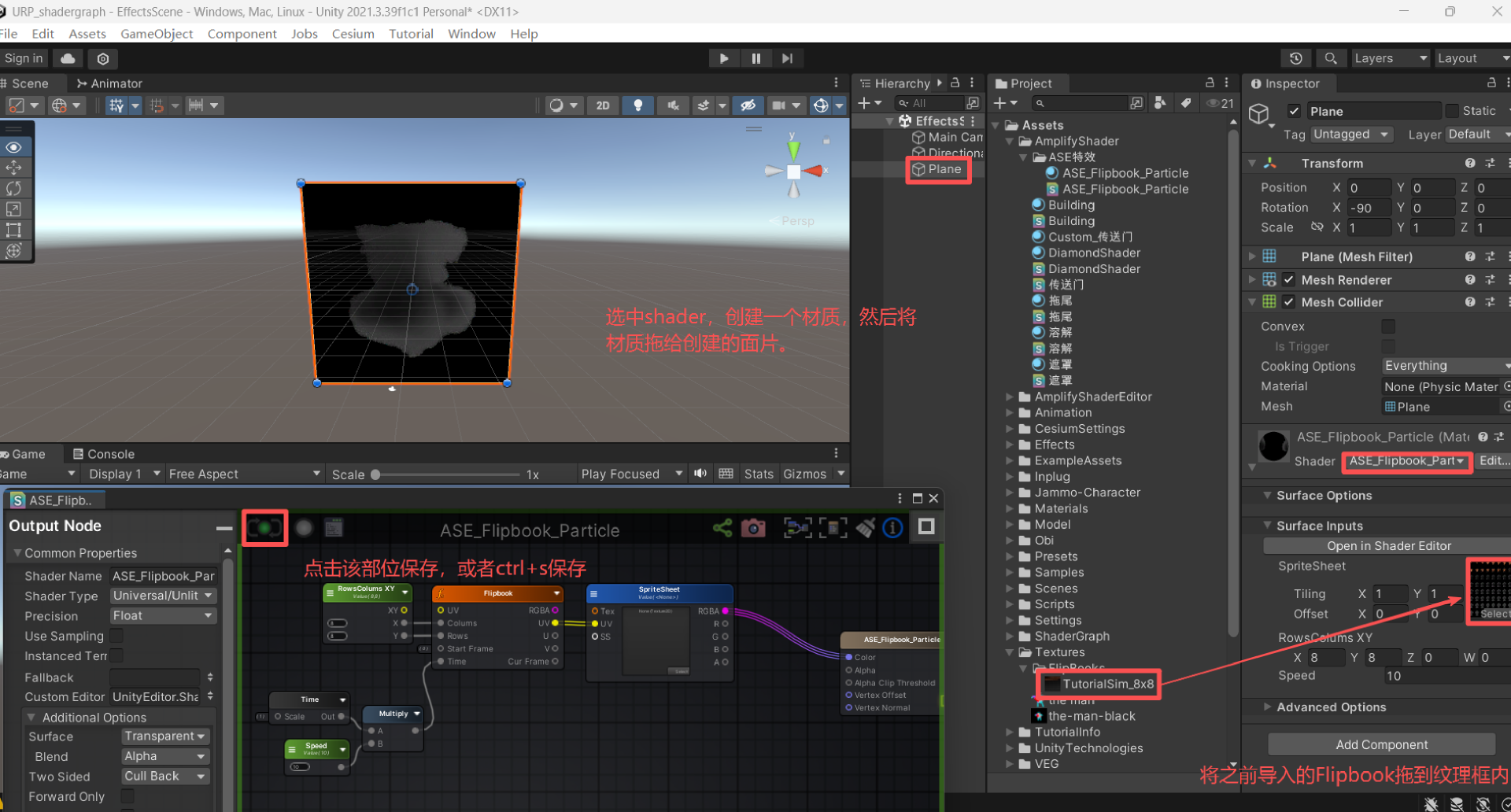Enable Use Sampling checkbox
This screenshot has height=812, width=1511.
pos(116,636)
